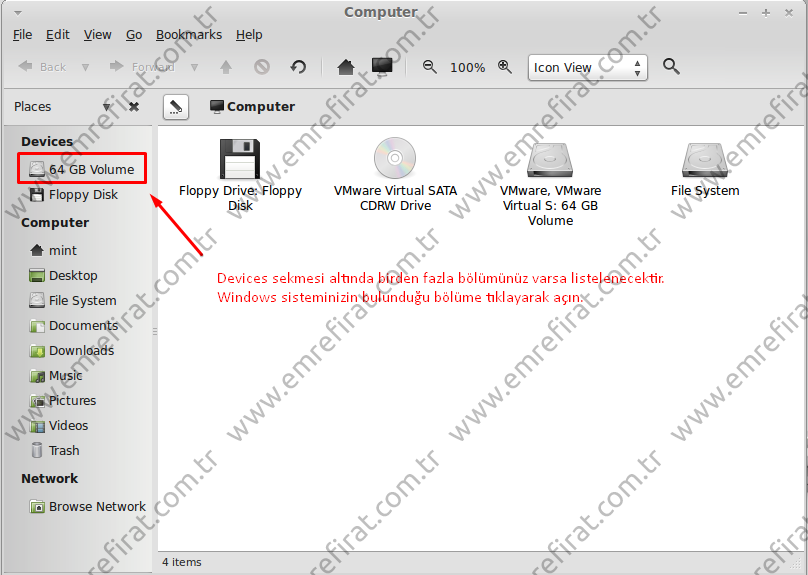Zoom in with the plus magnifier
The image size is (808, 575).
point(504,67)
